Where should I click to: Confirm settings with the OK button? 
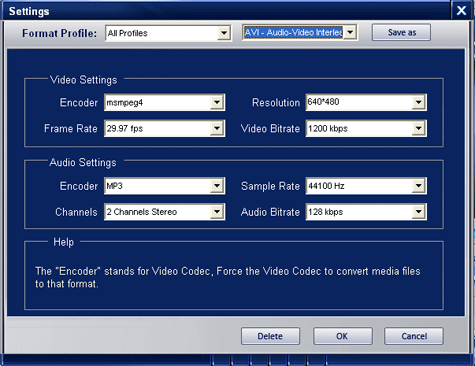pyautogui.click(x=342, y=336)
